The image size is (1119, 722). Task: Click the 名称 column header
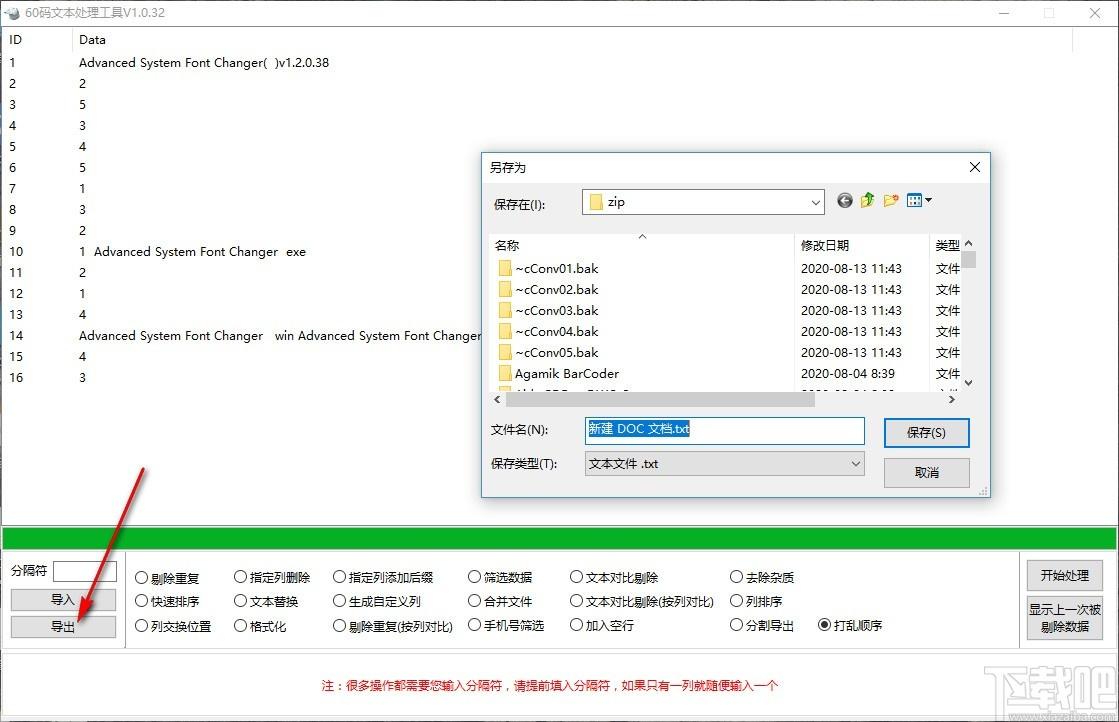click(x=506, y=245)
